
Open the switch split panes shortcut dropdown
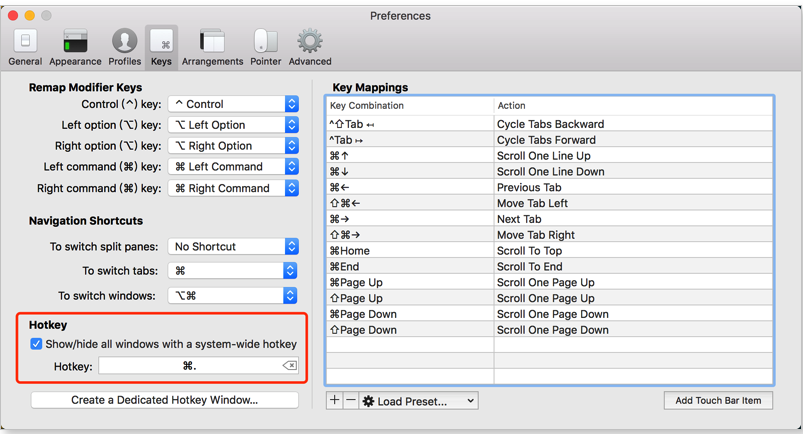234,246
